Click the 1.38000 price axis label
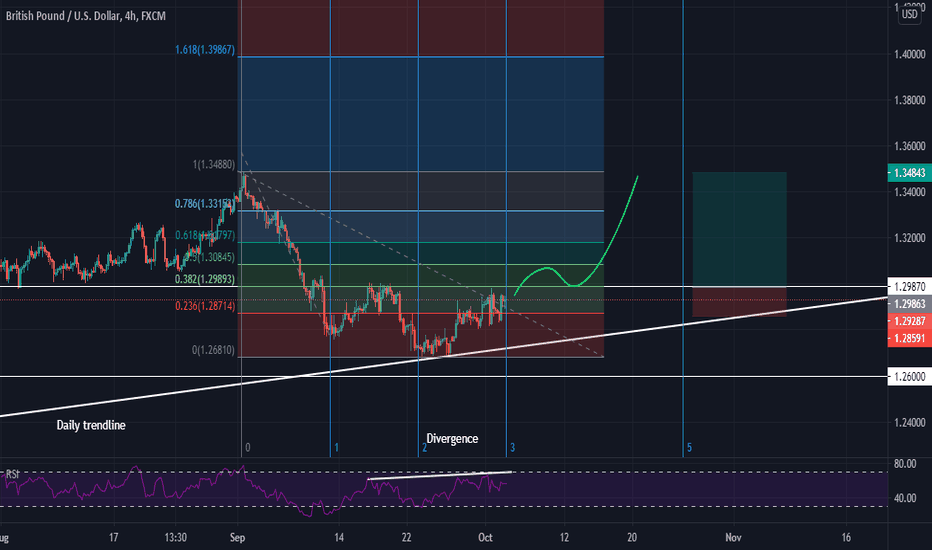The image size is (932, 550). coord(909,100)
